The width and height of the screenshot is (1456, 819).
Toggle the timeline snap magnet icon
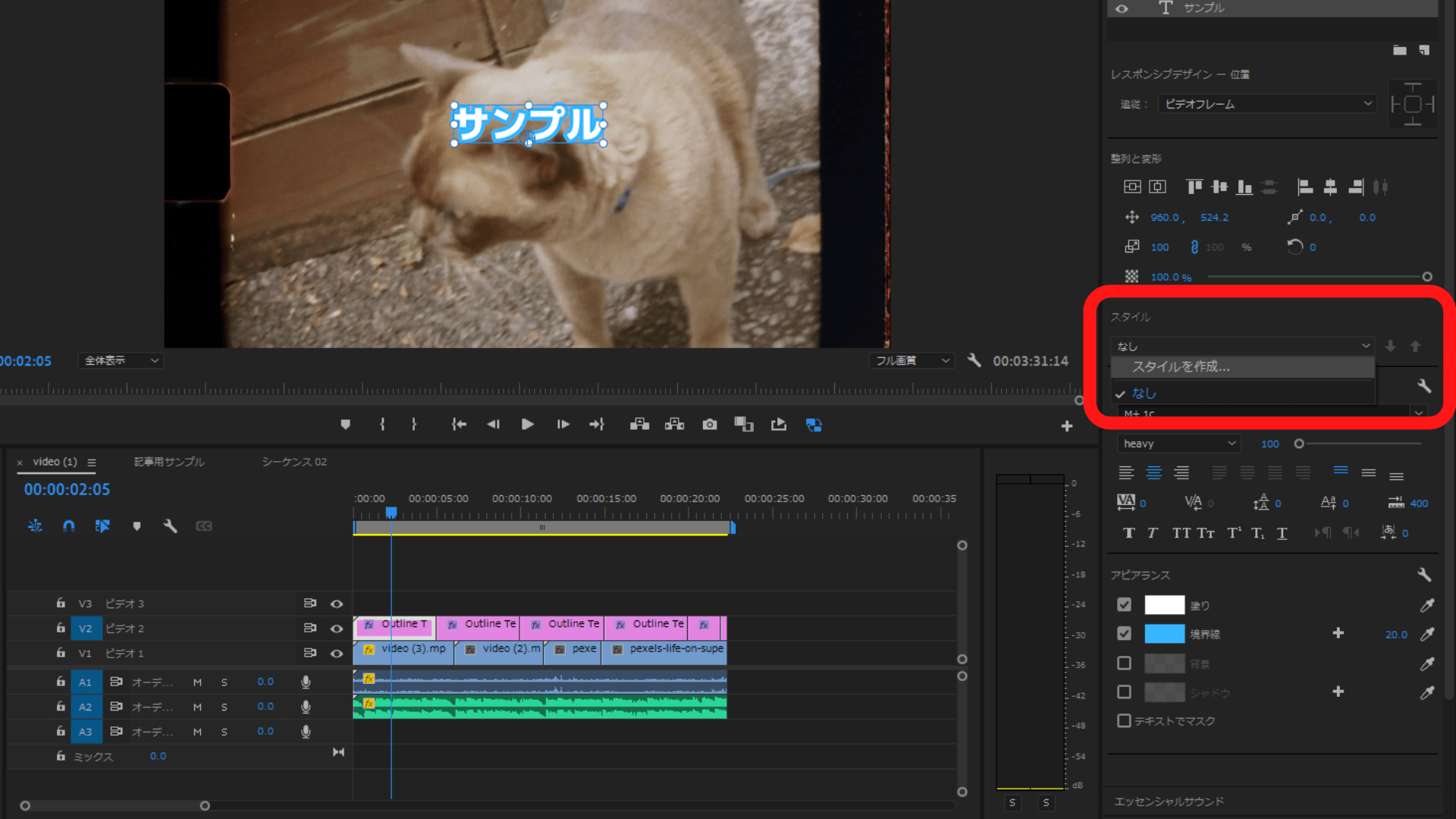(68, 526)
